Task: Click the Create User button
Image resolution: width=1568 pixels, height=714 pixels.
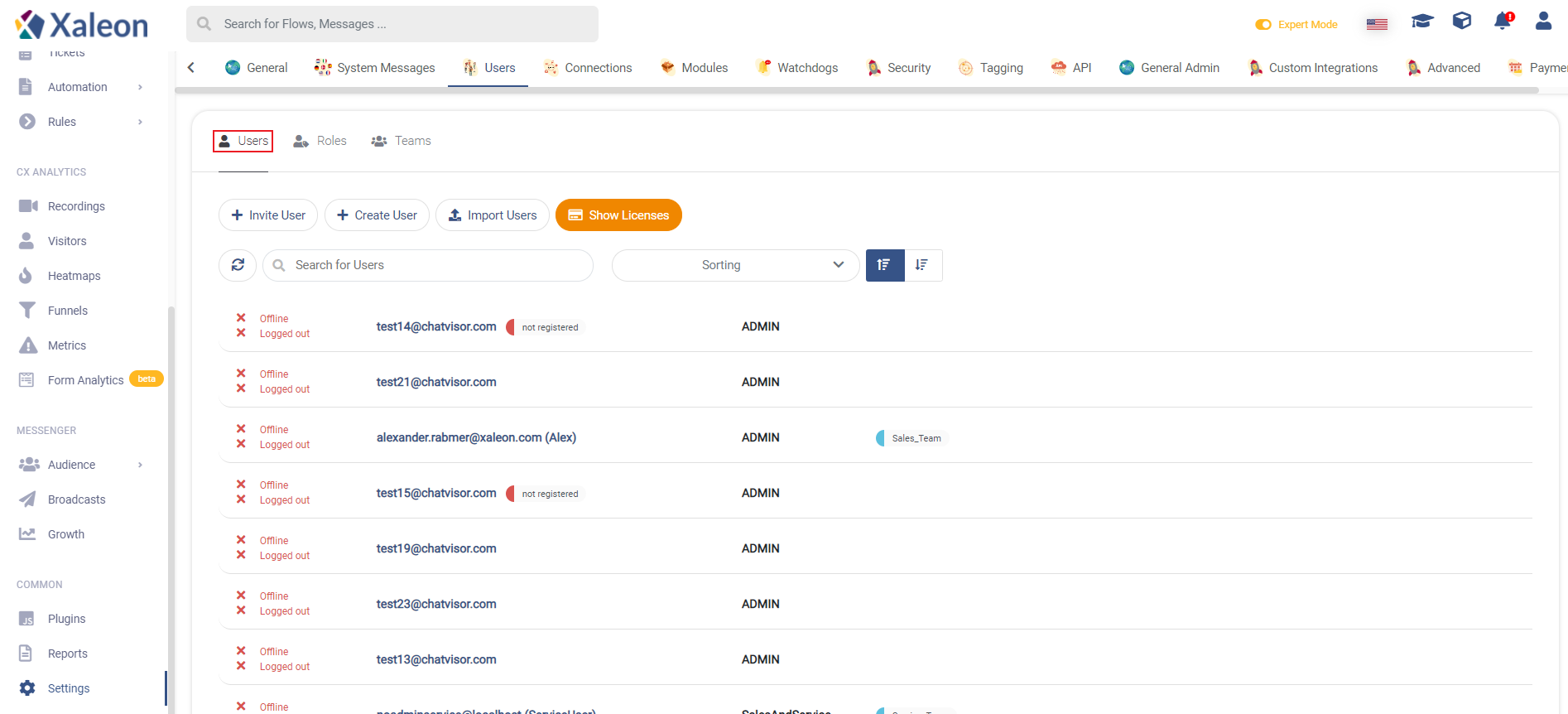Action: (377, 215)
